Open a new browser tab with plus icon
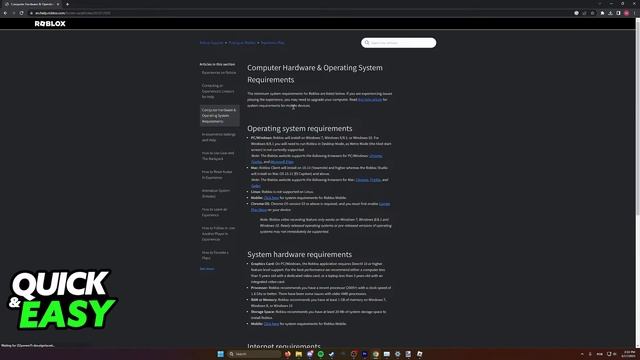 (67, 4)
